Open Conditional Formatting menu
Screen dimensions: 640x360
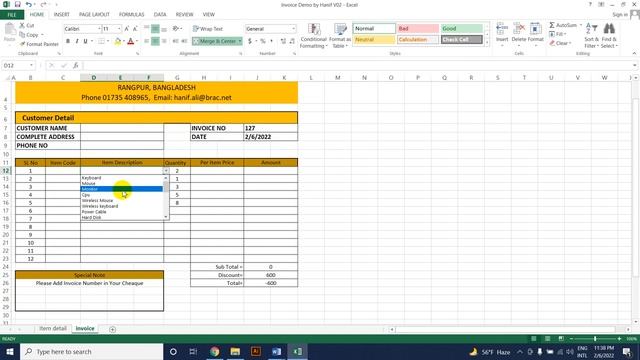(x=313, y=36)
